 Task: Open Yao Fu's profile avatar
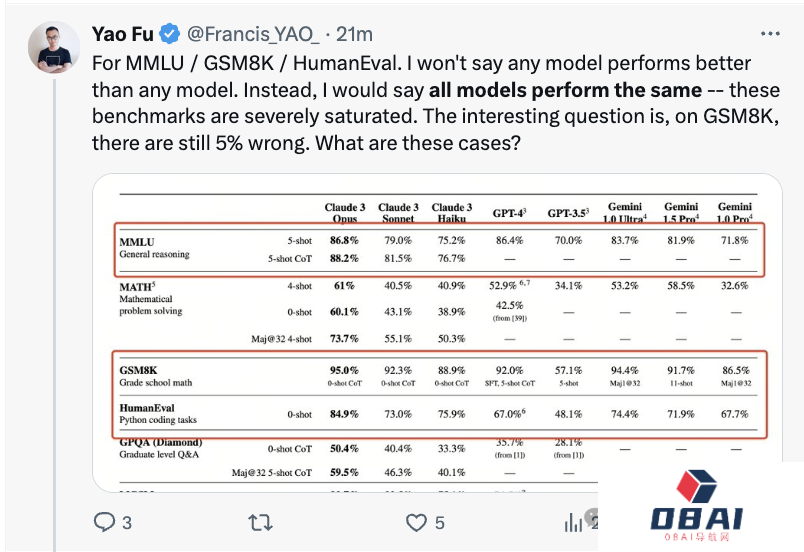pos(53,46)
